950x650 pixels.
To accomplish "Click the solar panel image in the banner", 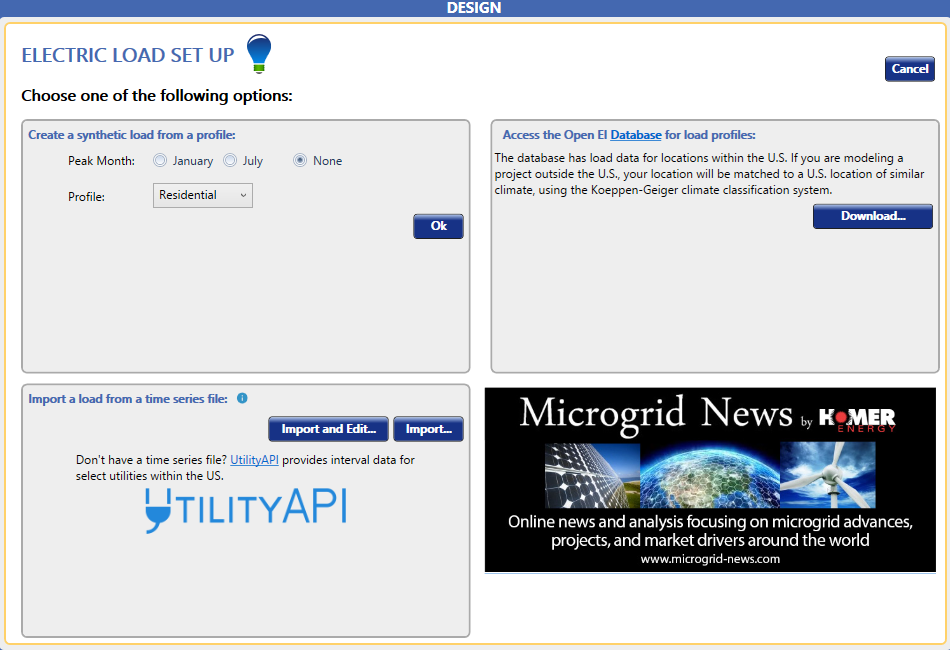I will (592, 475).
